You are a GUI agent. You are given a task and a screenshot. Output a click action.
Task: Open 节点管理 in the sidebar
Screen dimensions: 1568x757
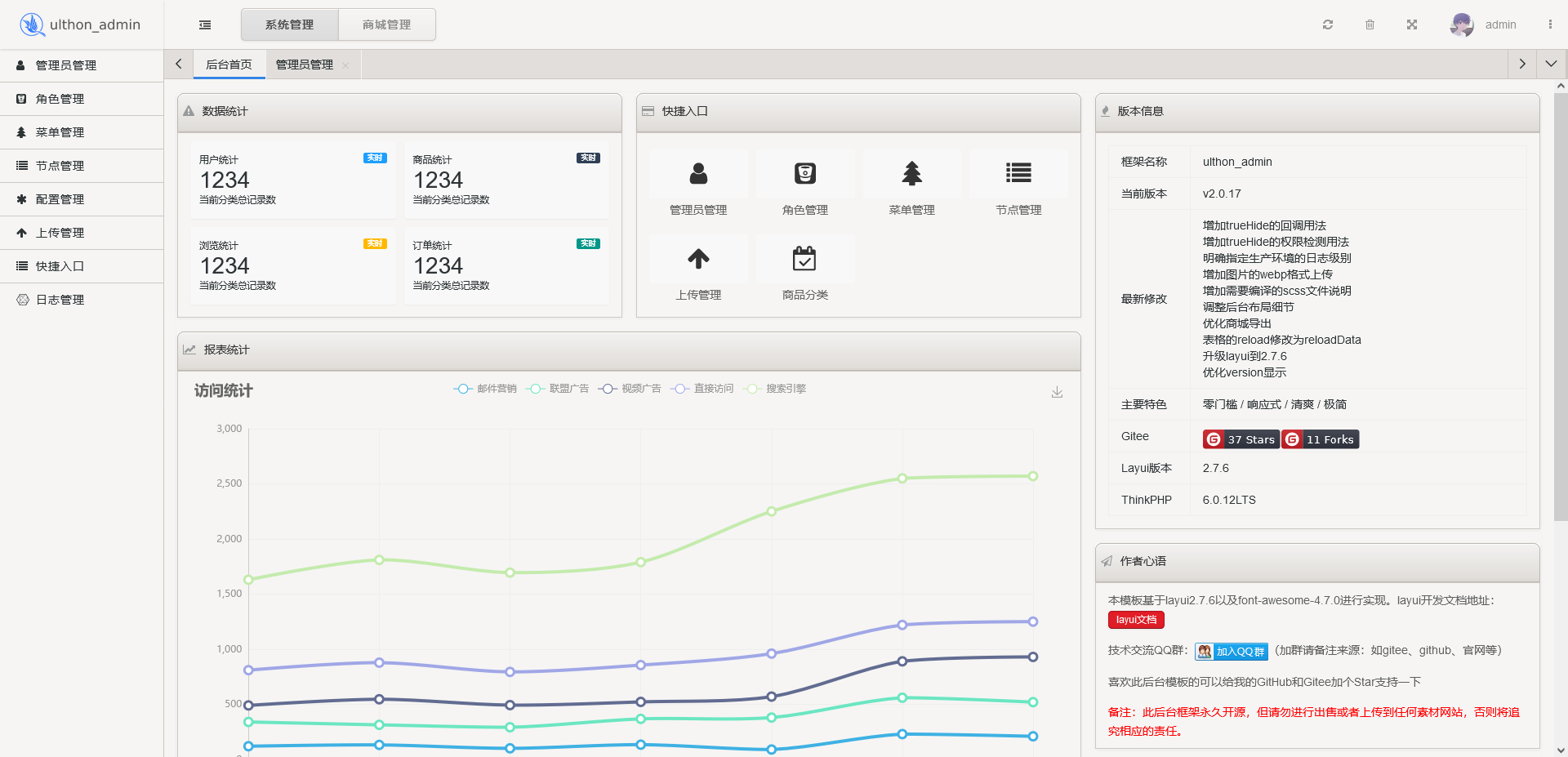(82, 166)
